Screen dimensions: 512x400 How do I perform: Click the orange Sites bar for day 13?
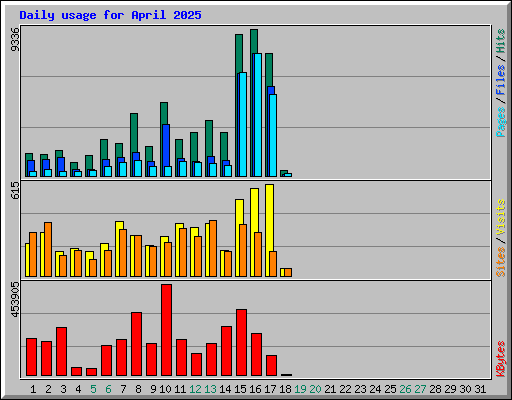pyautogui.click(x=213, y=248)
